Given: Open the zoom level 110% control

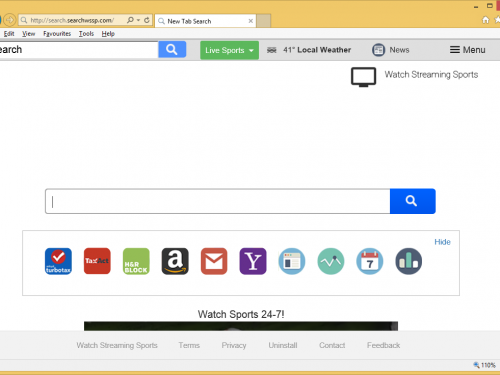Looking at the screenshot, I should coord(484,365).
